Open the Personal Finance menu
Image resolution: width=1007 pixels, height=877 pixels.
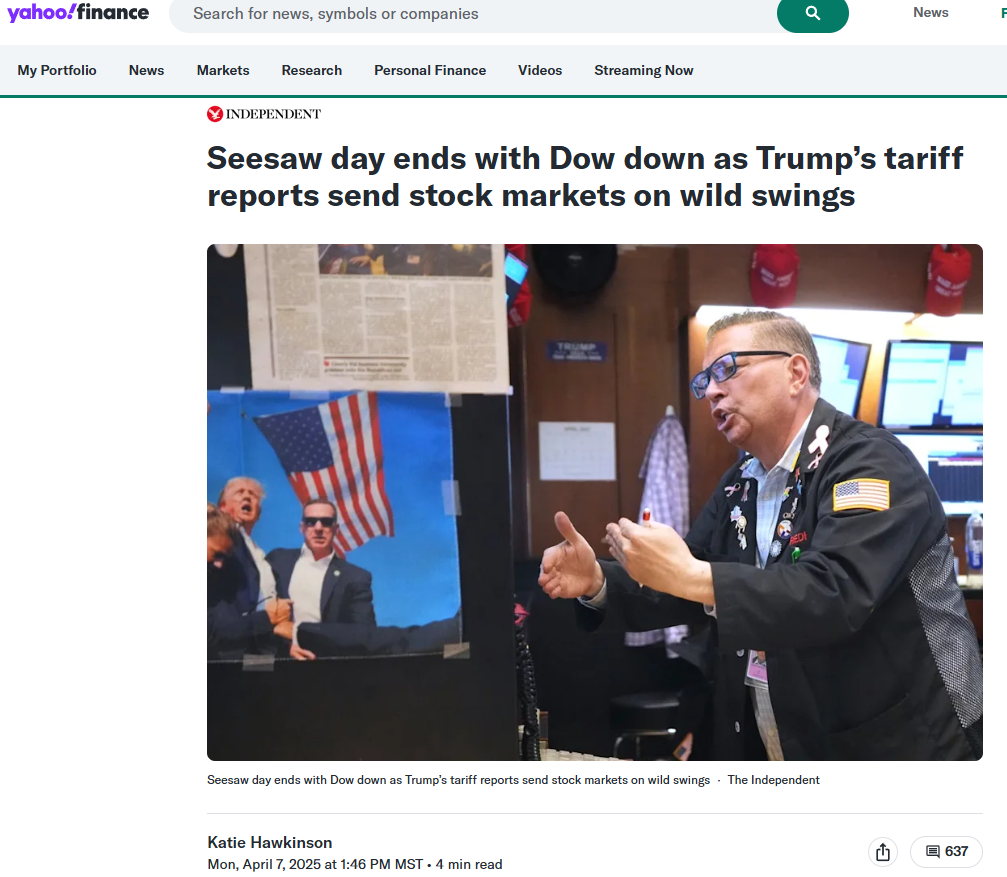tap(430, 71)
